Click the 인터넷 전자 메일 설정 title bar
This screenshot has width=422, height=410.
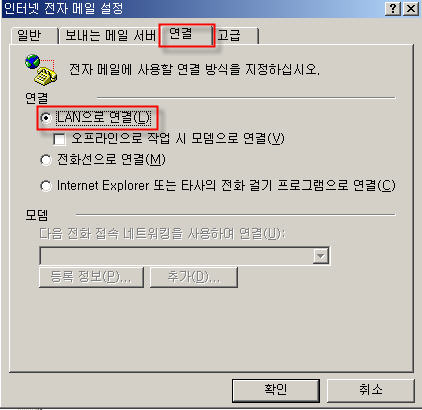(192, 8)
